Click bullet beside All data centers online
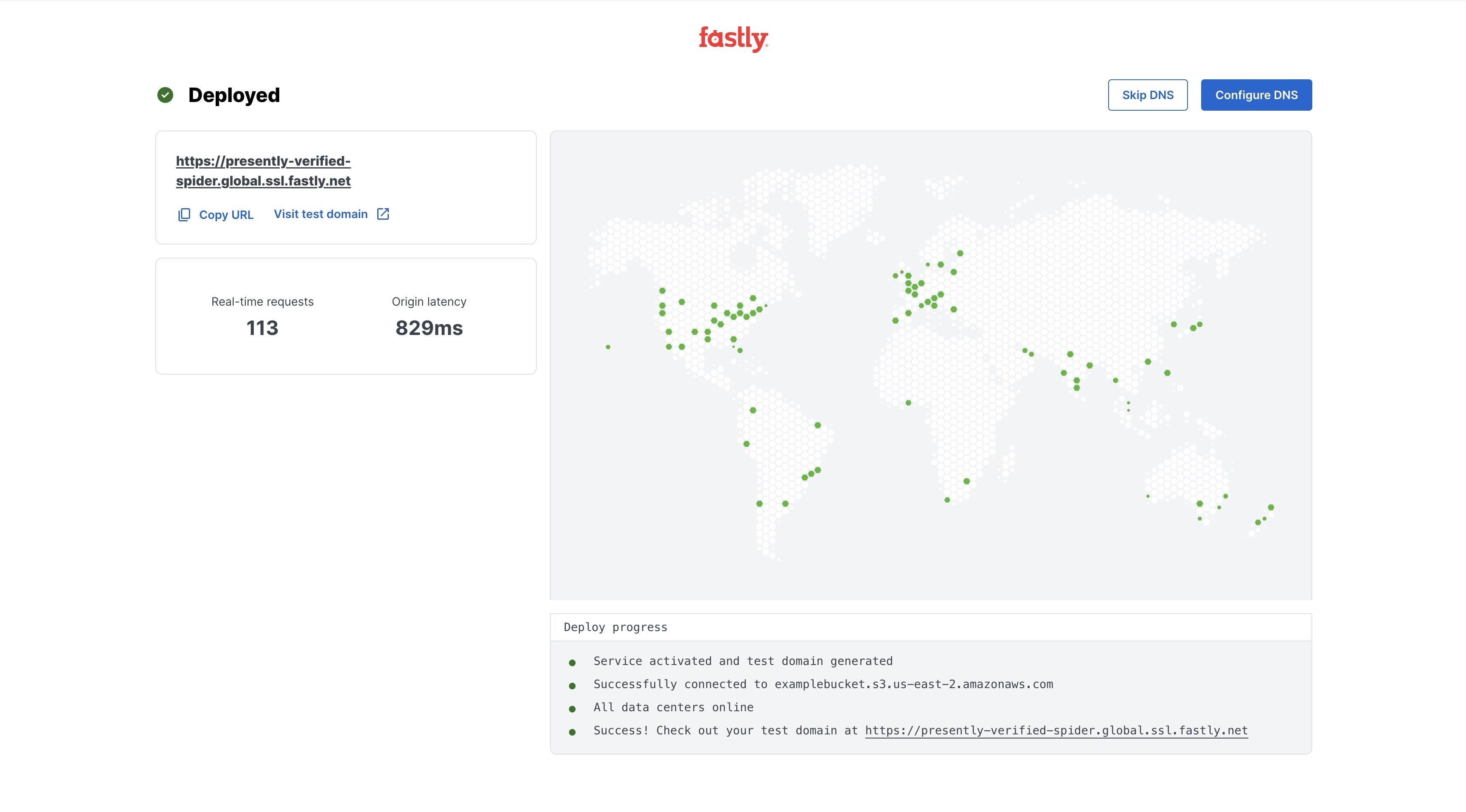 [x=572, y=708]
